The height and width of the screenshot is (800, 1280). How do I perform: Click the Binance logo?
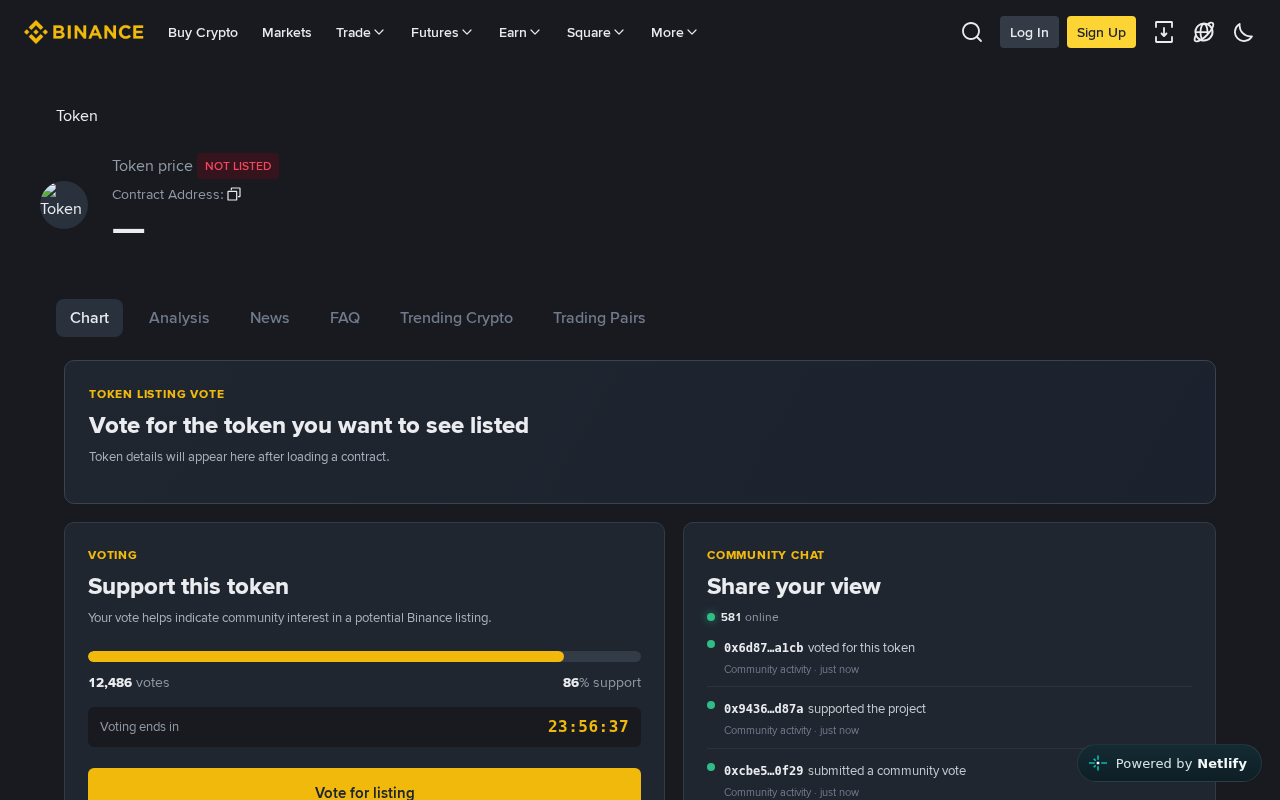pos(84,32)
